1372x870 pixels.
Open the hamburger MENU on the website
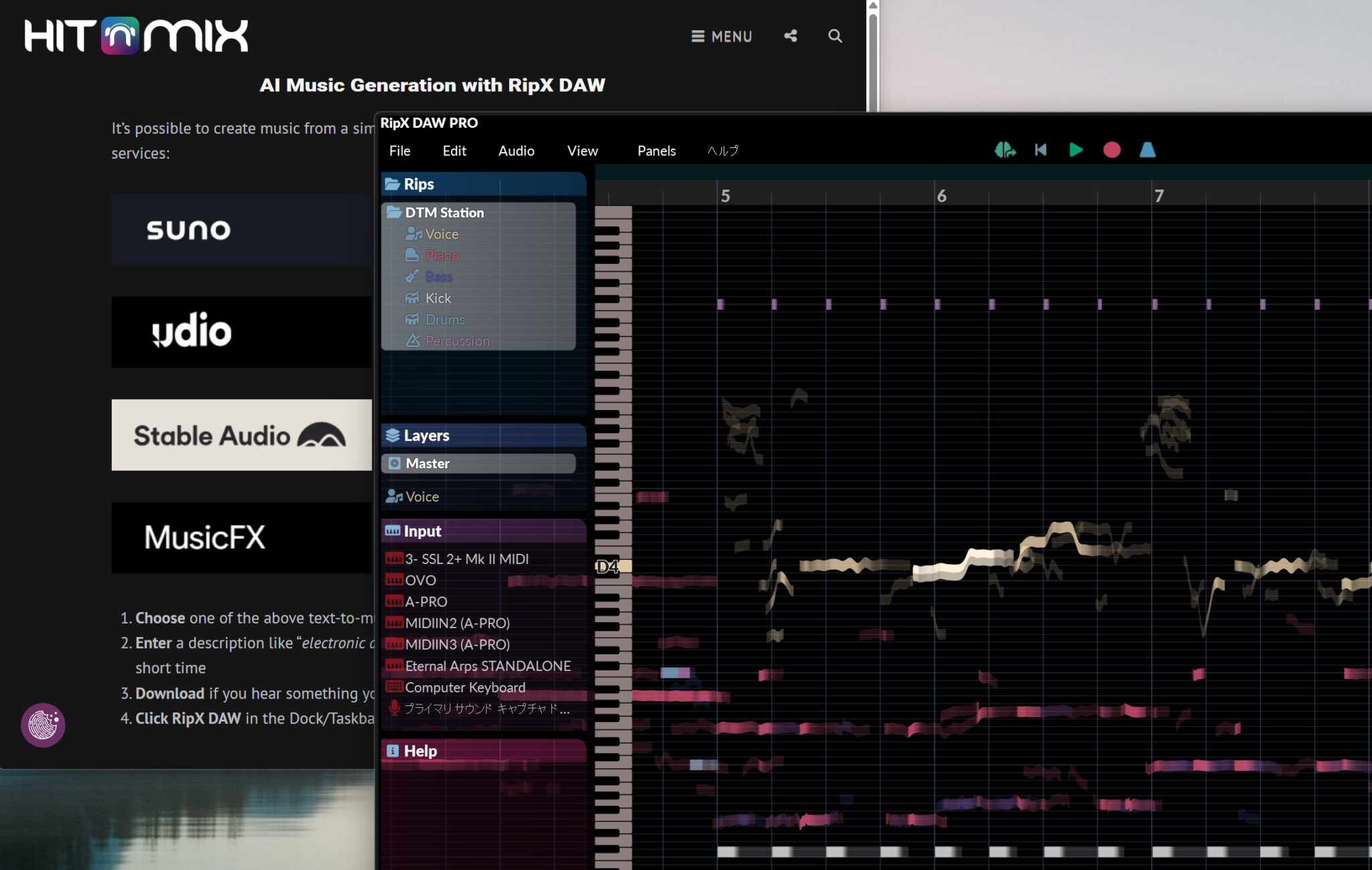(722, 36)
